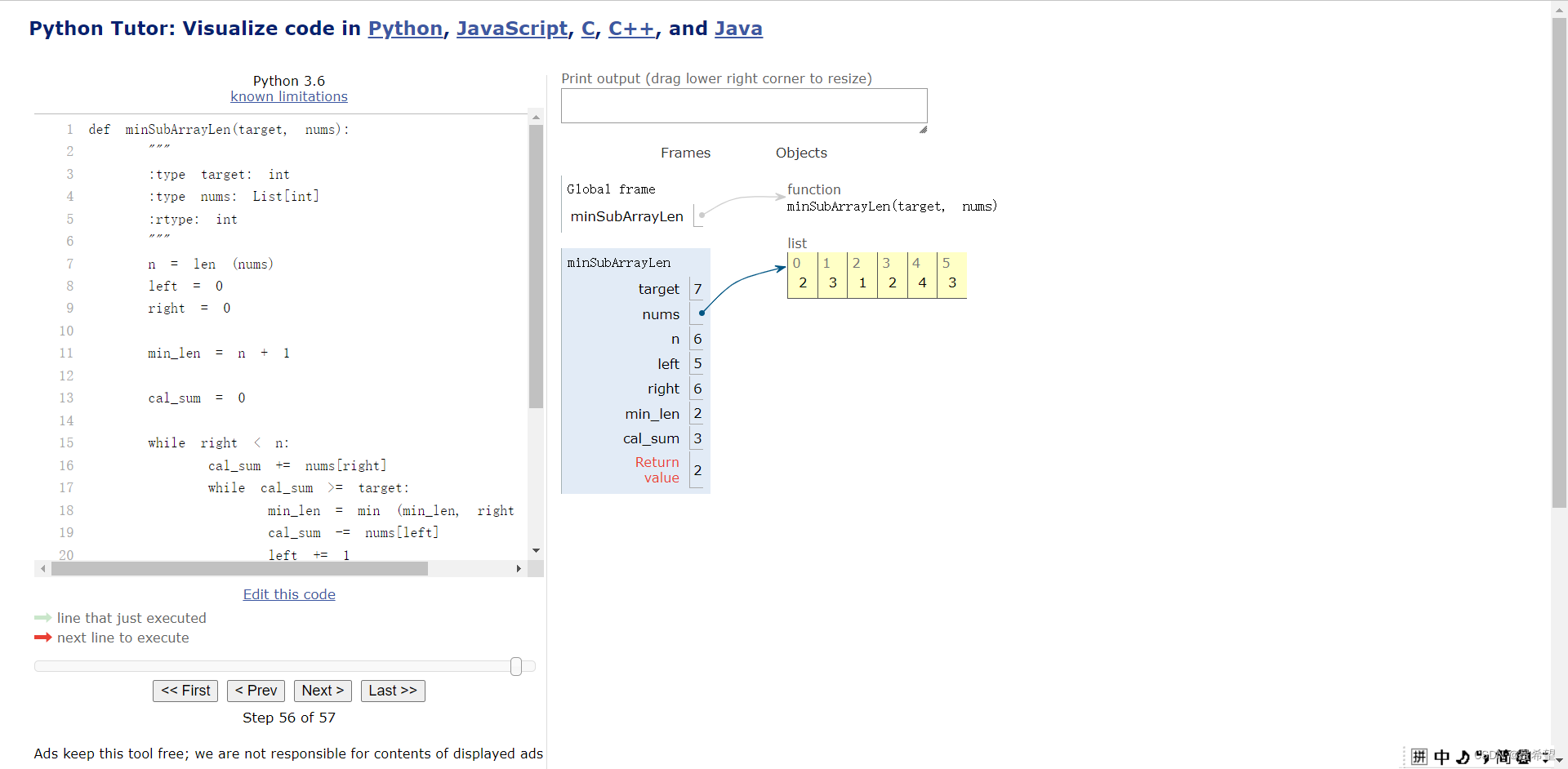
Task: Click the Global frame label
Action: 611,189
